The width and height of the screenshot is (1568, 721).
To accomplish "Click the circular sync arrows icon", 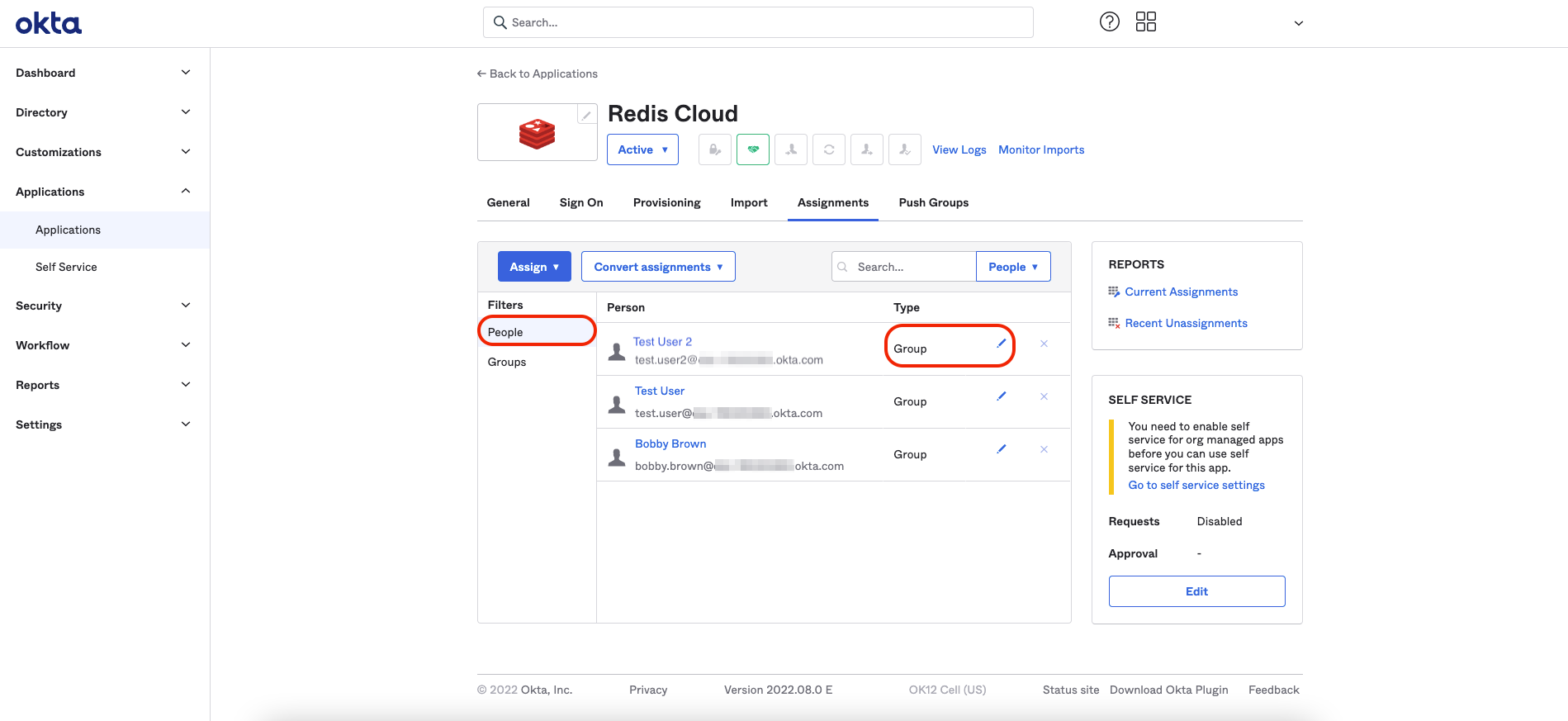I will tap(828, 149).
